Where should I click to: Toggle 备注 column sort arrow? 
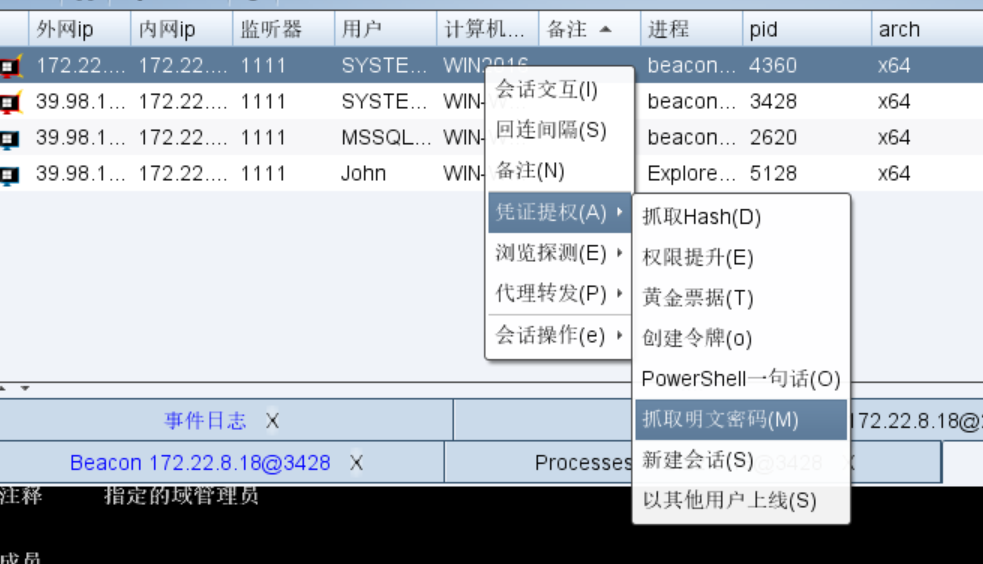[x=605, y=29]
